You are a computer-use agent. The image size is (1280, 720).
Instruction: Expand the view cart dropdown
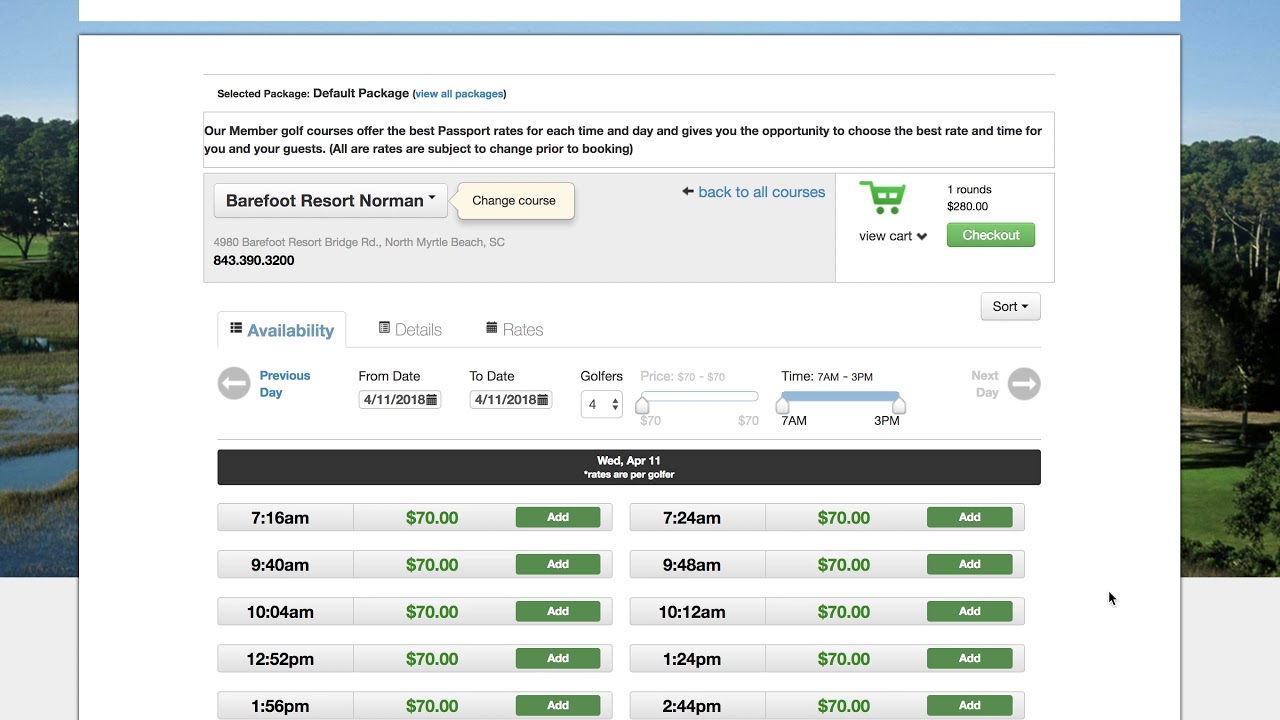[x=893, y=236]
